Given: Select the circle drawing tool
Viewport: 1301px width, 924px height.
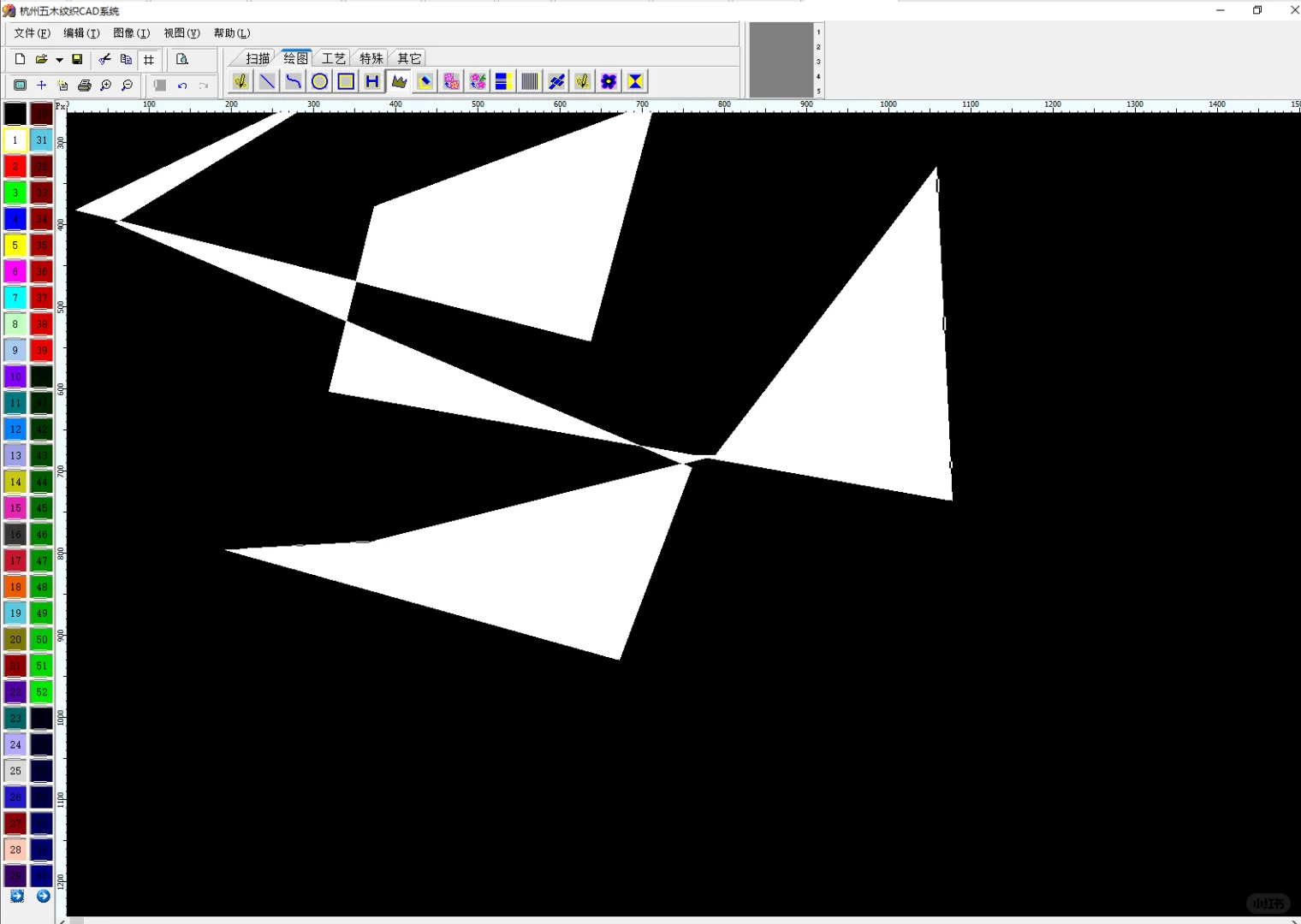Looking at the screenshot, I should tap(319, 81).
